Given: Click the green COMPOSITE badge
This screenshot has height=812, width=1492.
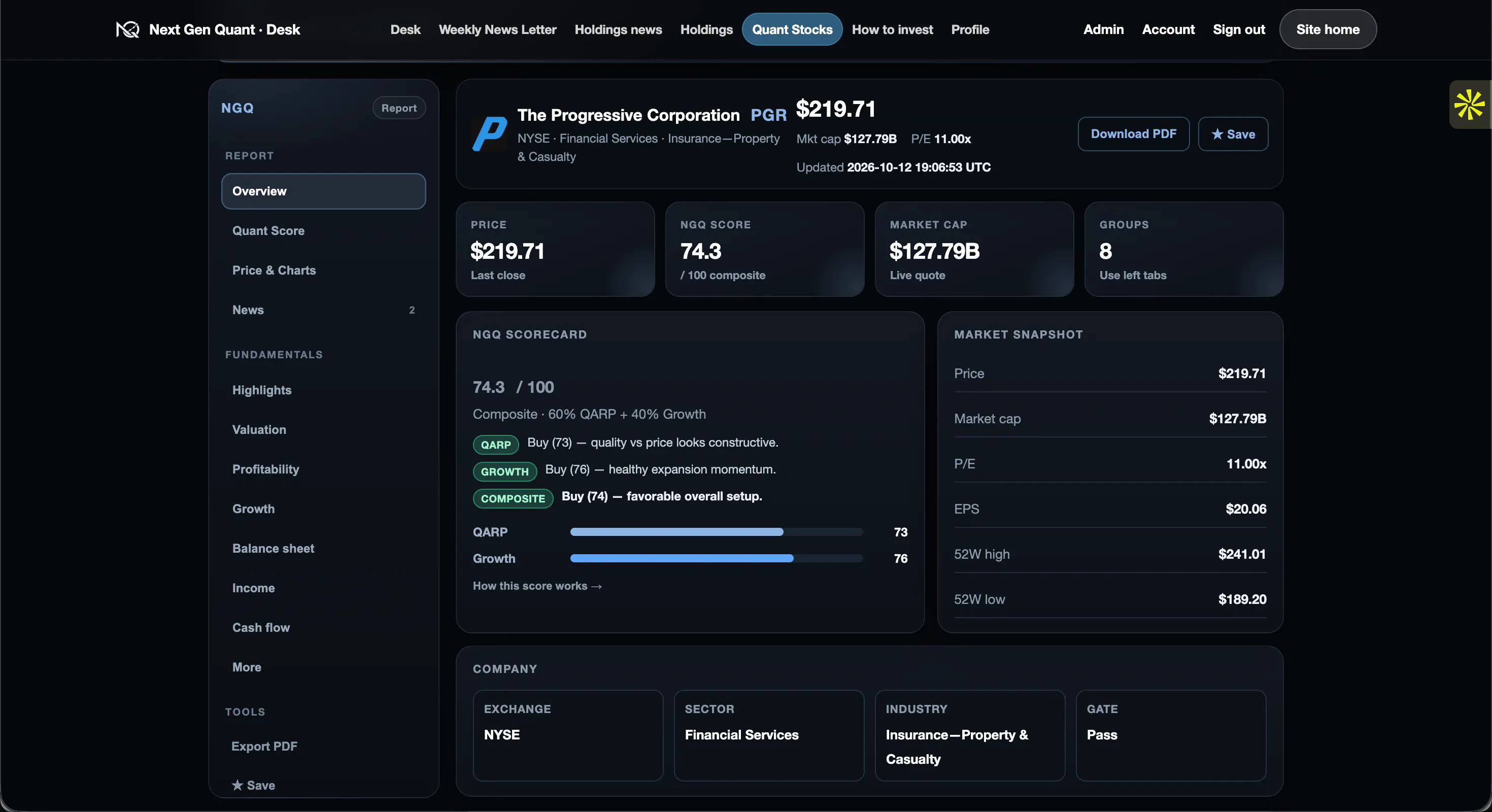Looking at the screenshot, I should tap(513, 498).
